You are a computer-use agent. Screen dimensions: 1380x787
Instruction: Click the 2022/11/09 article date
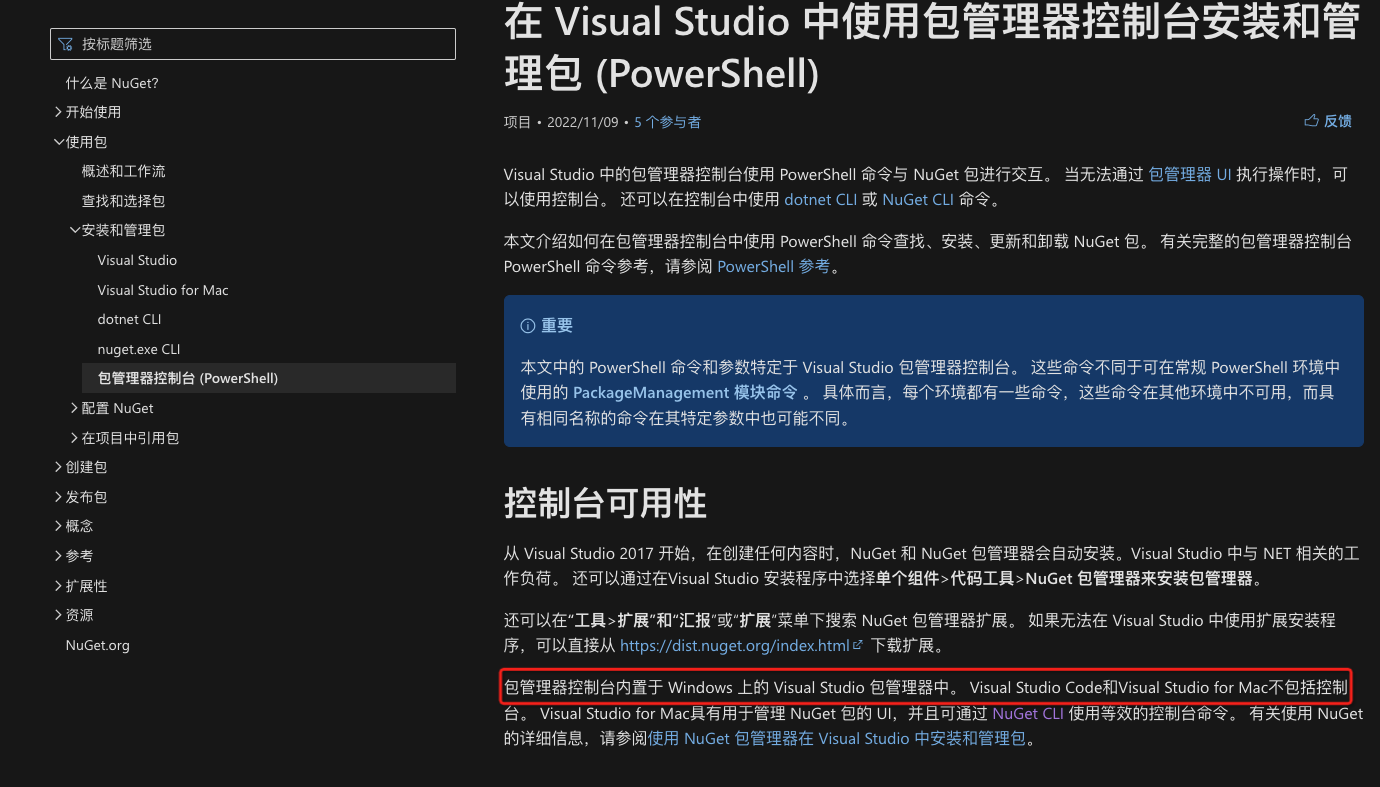[583, 122]
